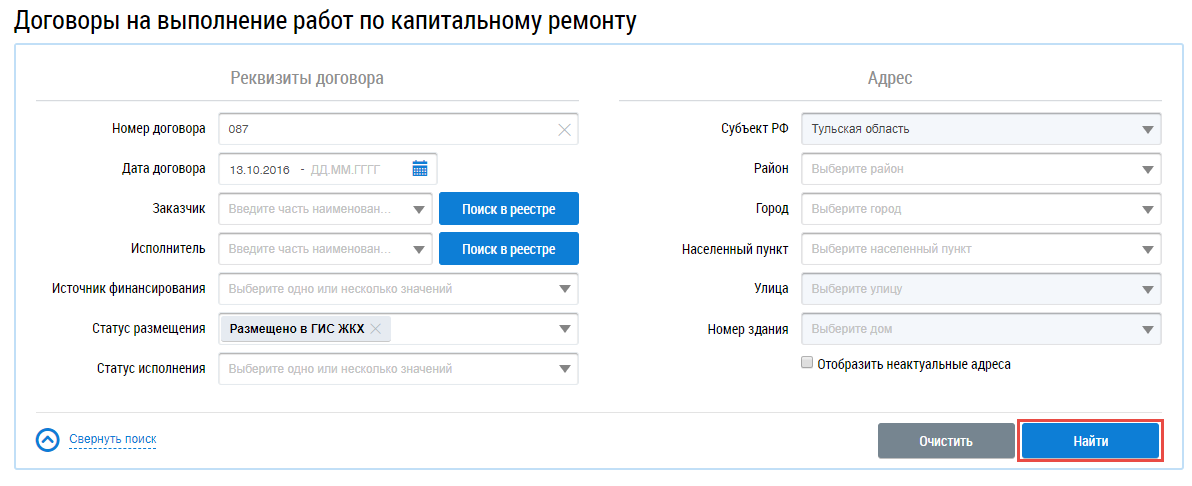Enable 'Отобразить неактуальные адреса' checkbox
The image size is (1192, 486).
tap(807, 364)
